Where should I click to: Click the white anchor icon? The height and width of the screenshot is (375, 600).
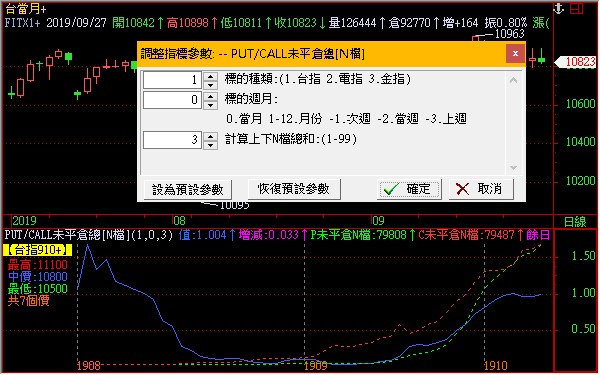559,8
